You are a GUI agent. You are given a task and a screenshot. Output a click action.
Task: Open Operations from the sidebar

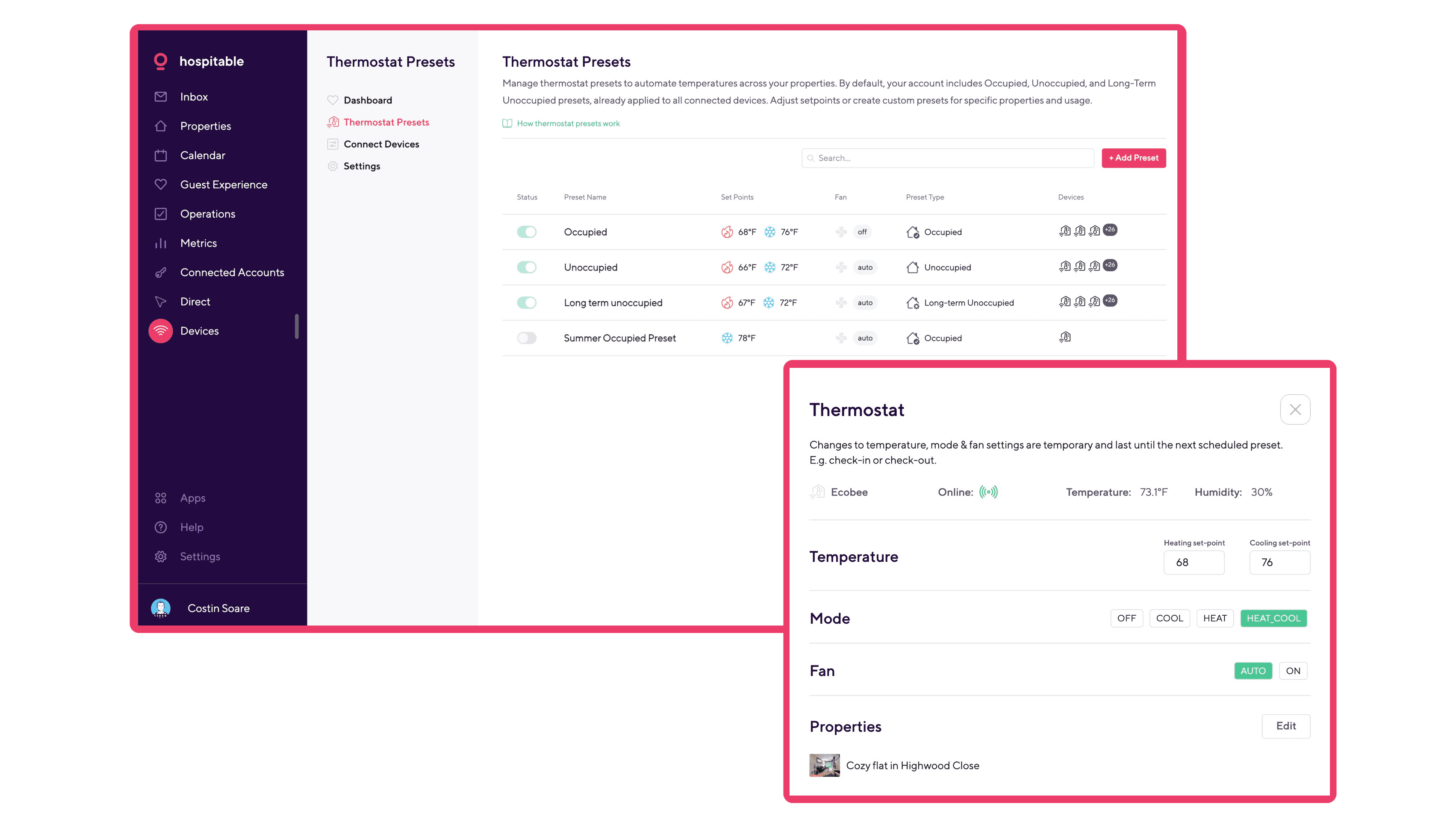[x=207, y=214]
